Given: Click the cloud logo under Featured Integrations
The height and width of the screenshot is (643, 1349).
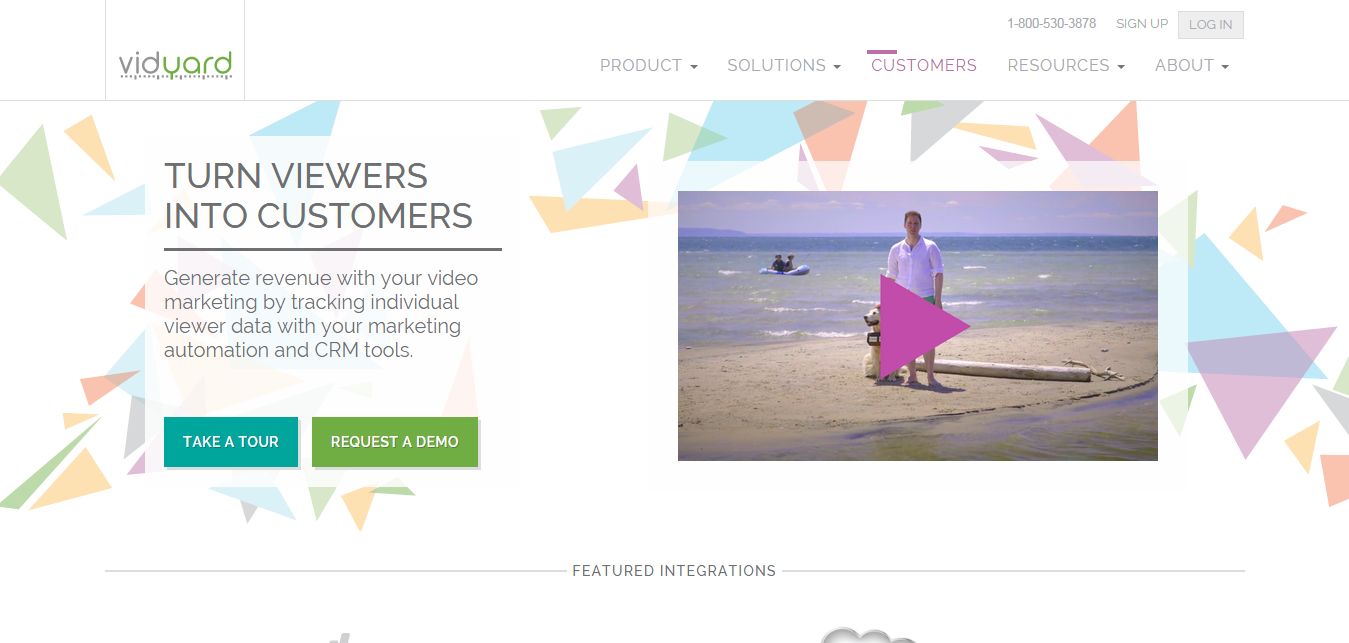Looking at the screenshot, I should tap(868, 635).
